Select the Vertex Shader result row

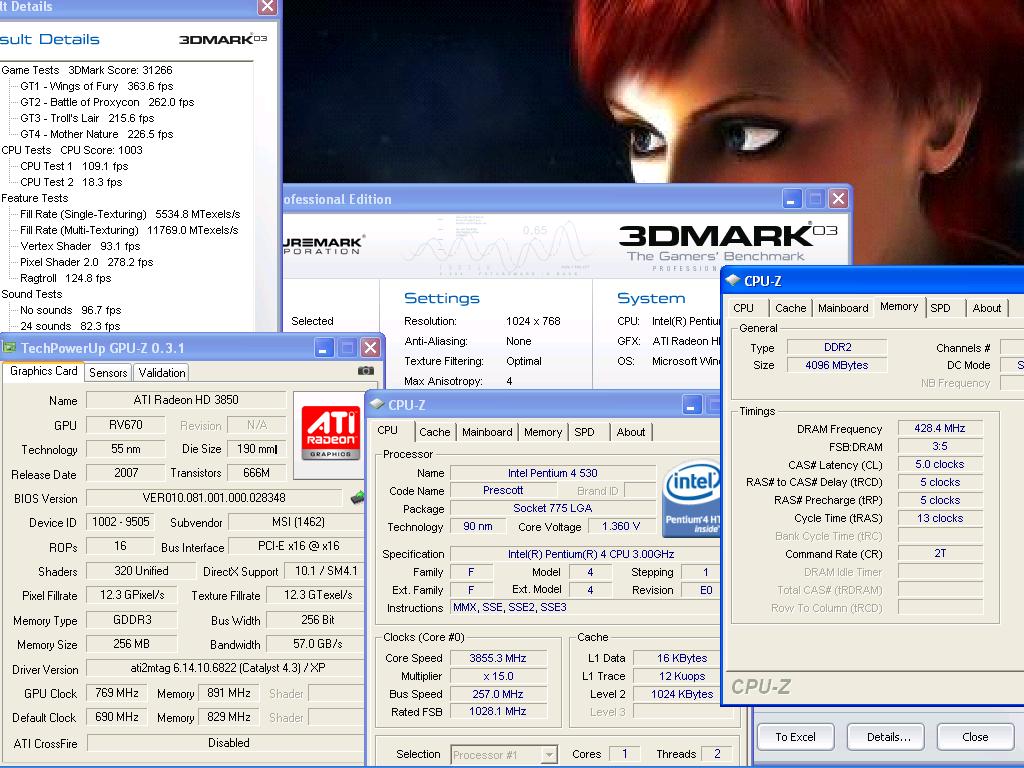(x=80, y=246)
